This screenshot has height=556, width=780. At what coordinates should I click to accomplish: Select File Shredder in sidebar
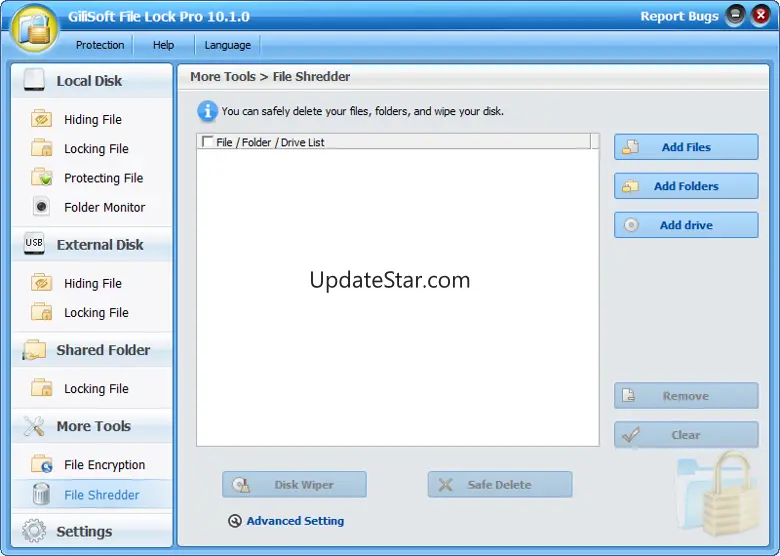92,495
